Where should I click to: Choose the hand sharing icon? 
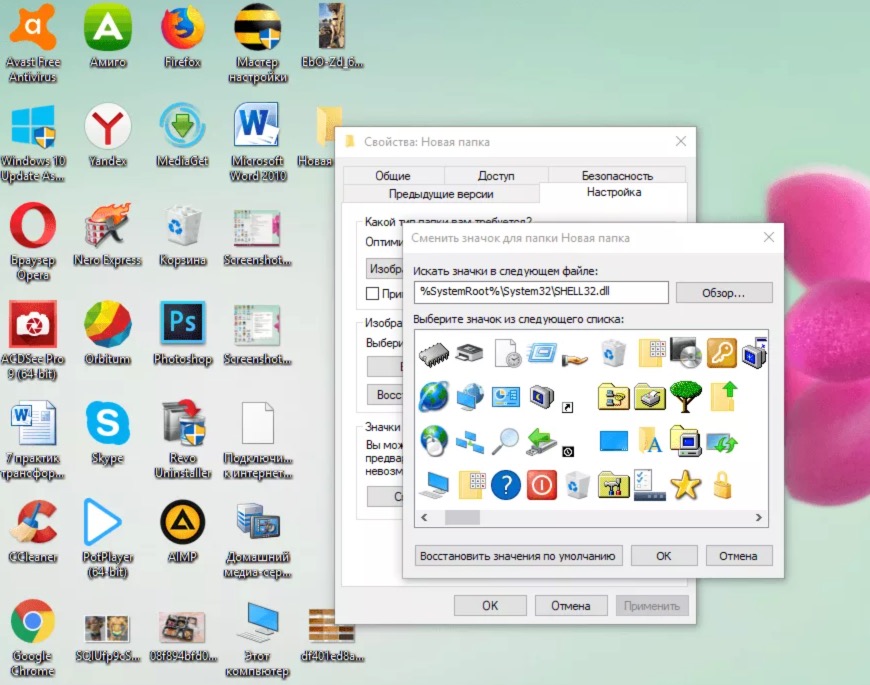(x=575, y=359)
